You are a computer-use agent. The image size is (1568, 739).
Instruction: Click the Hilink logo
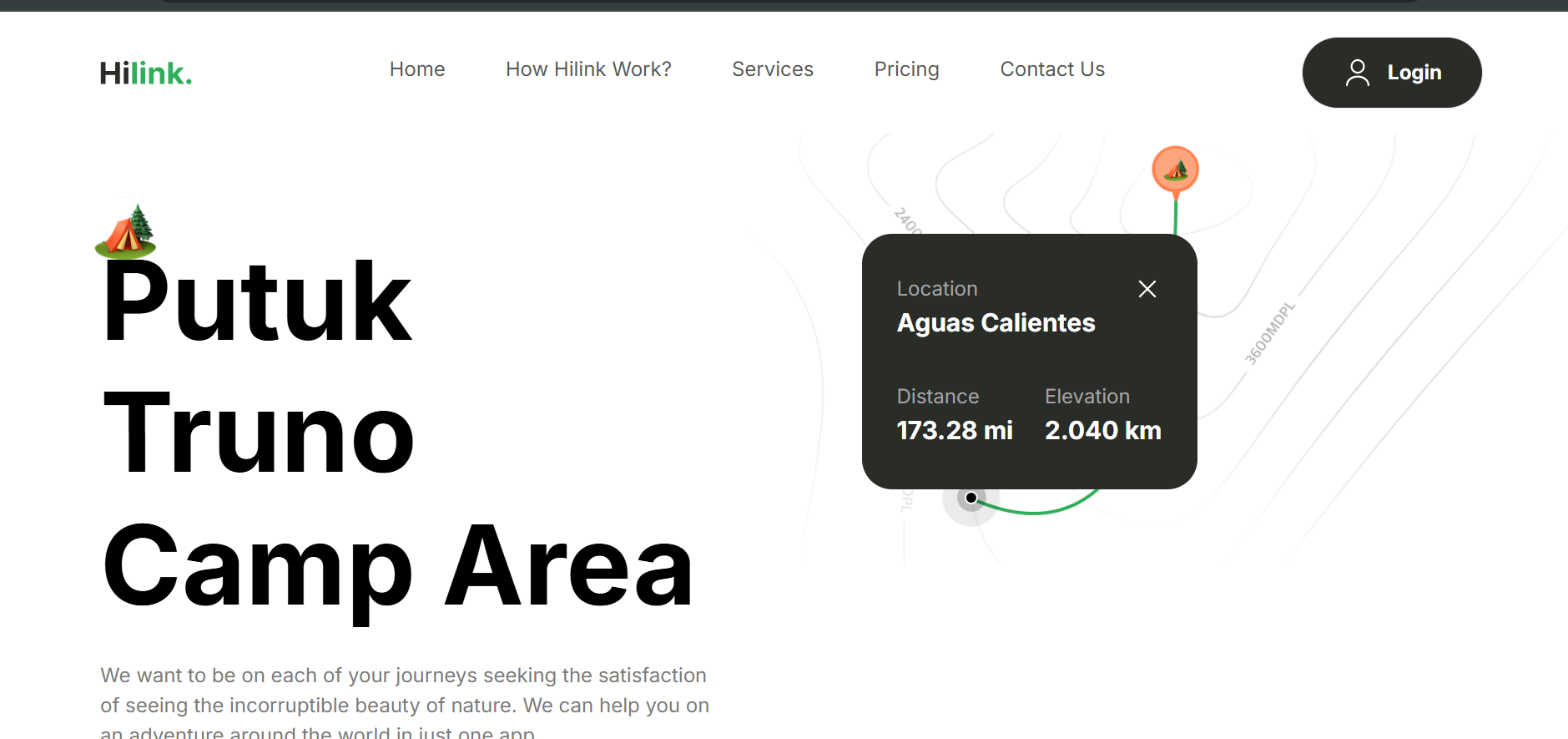click(x=146, y=73)
